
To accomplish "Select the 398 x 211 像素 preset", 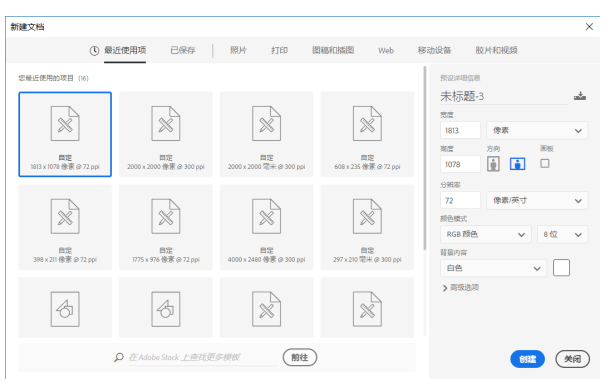I will [65, 227].
